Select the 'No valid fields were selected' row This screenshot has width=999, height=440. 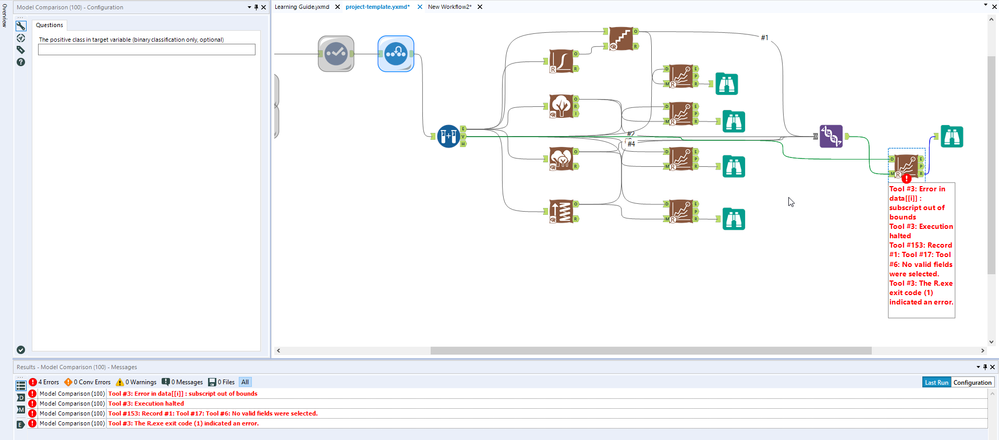click(x=510, y=413)
